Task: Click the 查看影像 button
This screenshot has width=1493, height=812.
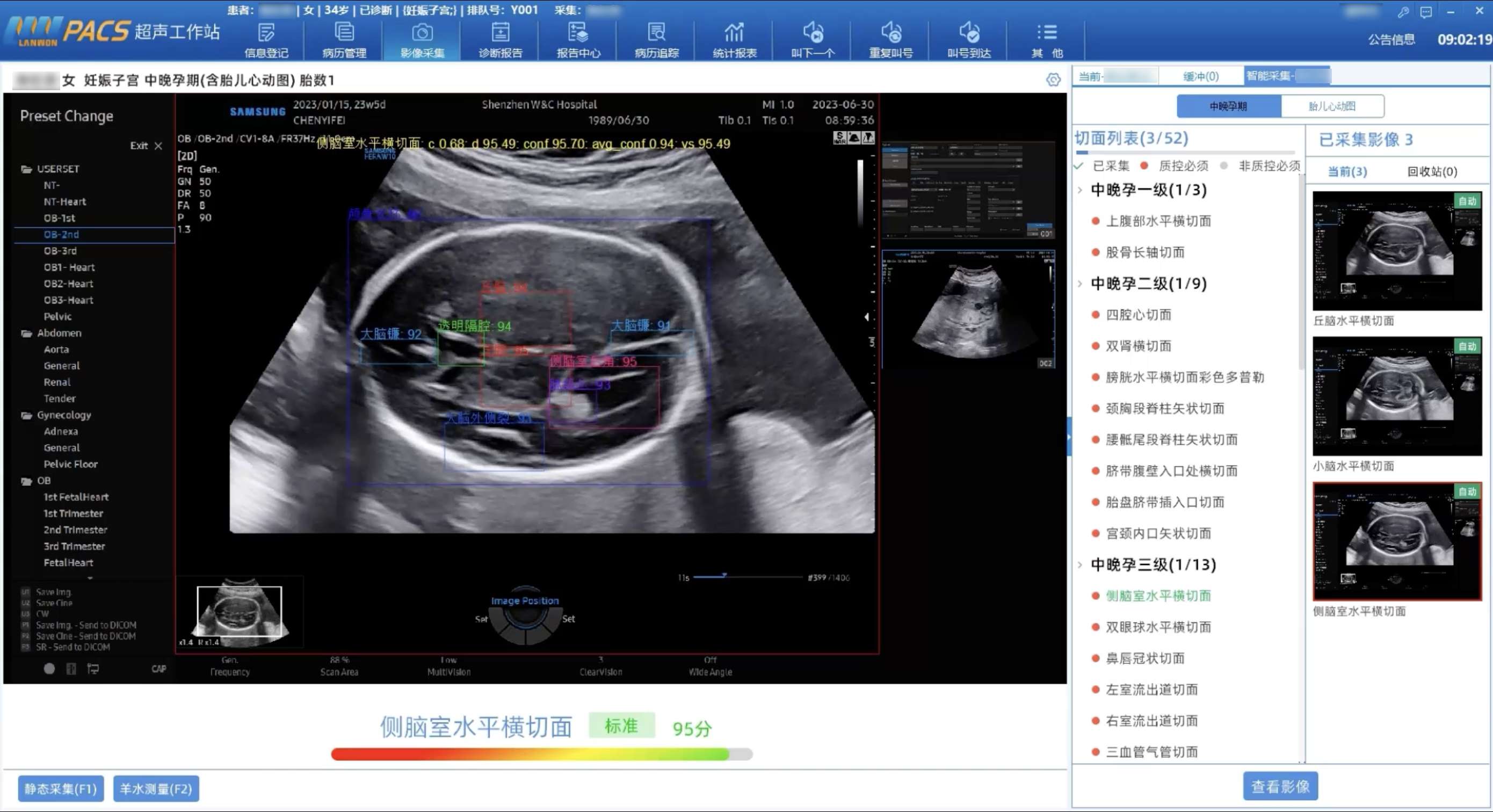Action: click(x=1280, y=786)
